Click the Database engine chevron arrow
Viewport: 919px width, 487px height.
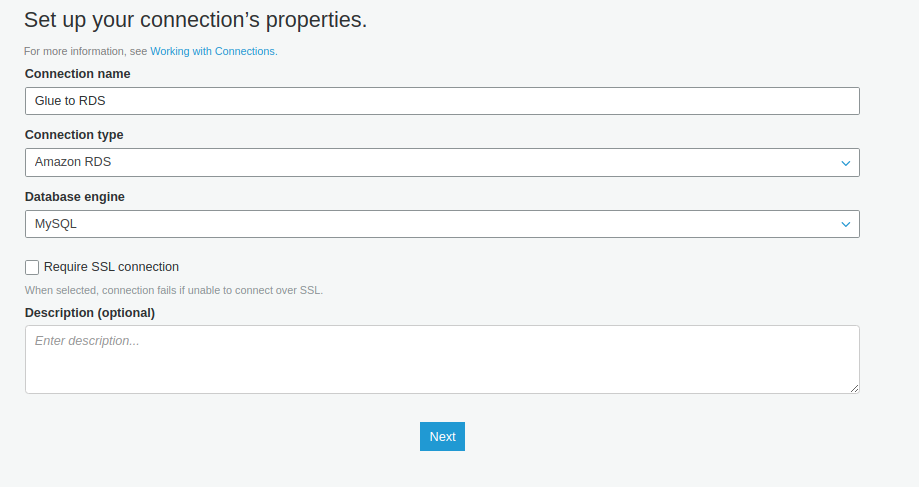tap(845, 224)
